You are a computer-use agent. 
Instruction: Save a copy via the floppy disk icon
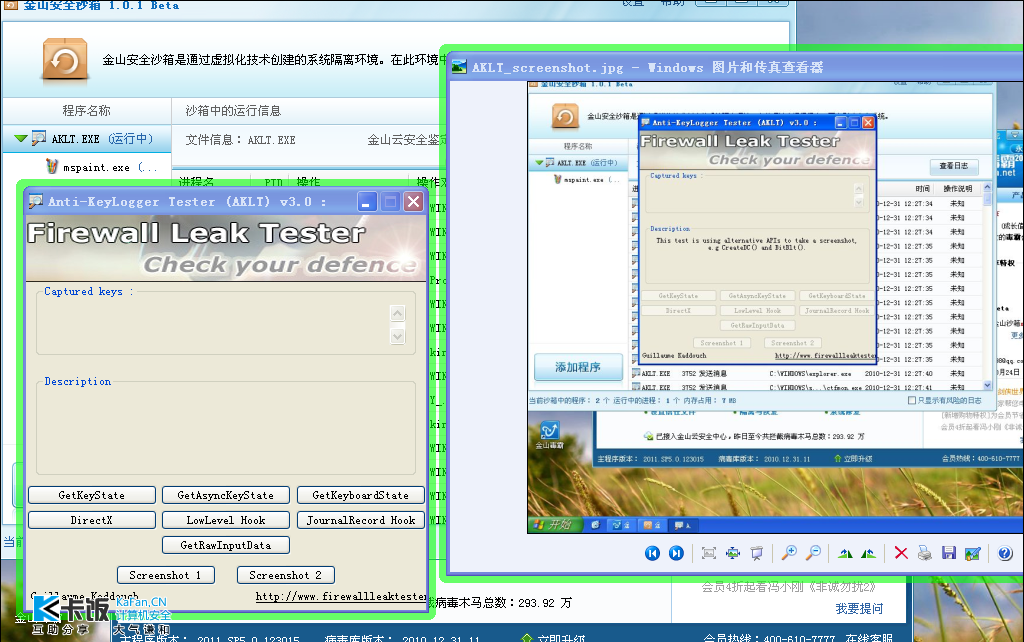[949, 553]
